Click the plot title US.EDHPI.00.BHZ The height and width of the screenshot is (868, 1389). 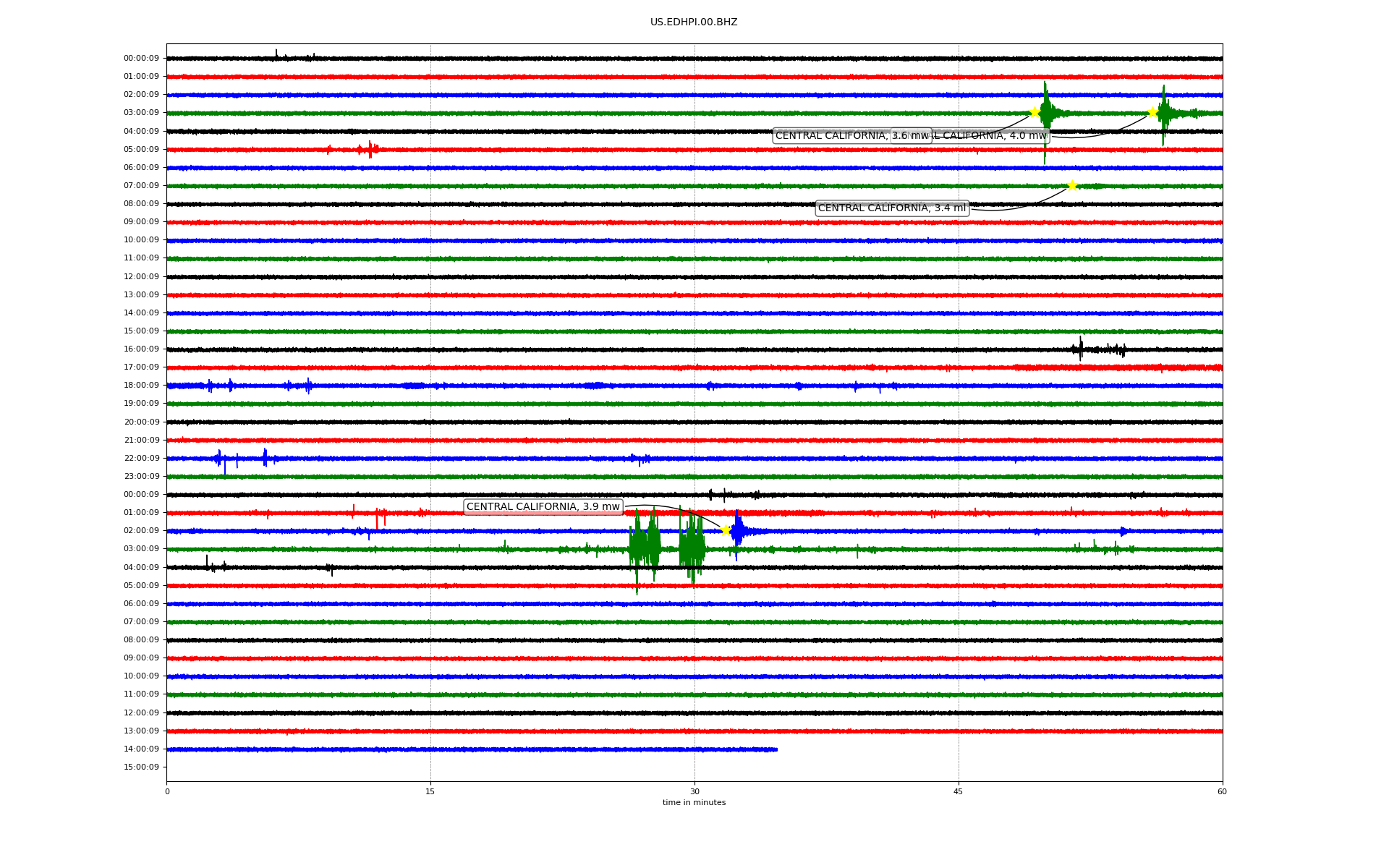coord(693,22)
